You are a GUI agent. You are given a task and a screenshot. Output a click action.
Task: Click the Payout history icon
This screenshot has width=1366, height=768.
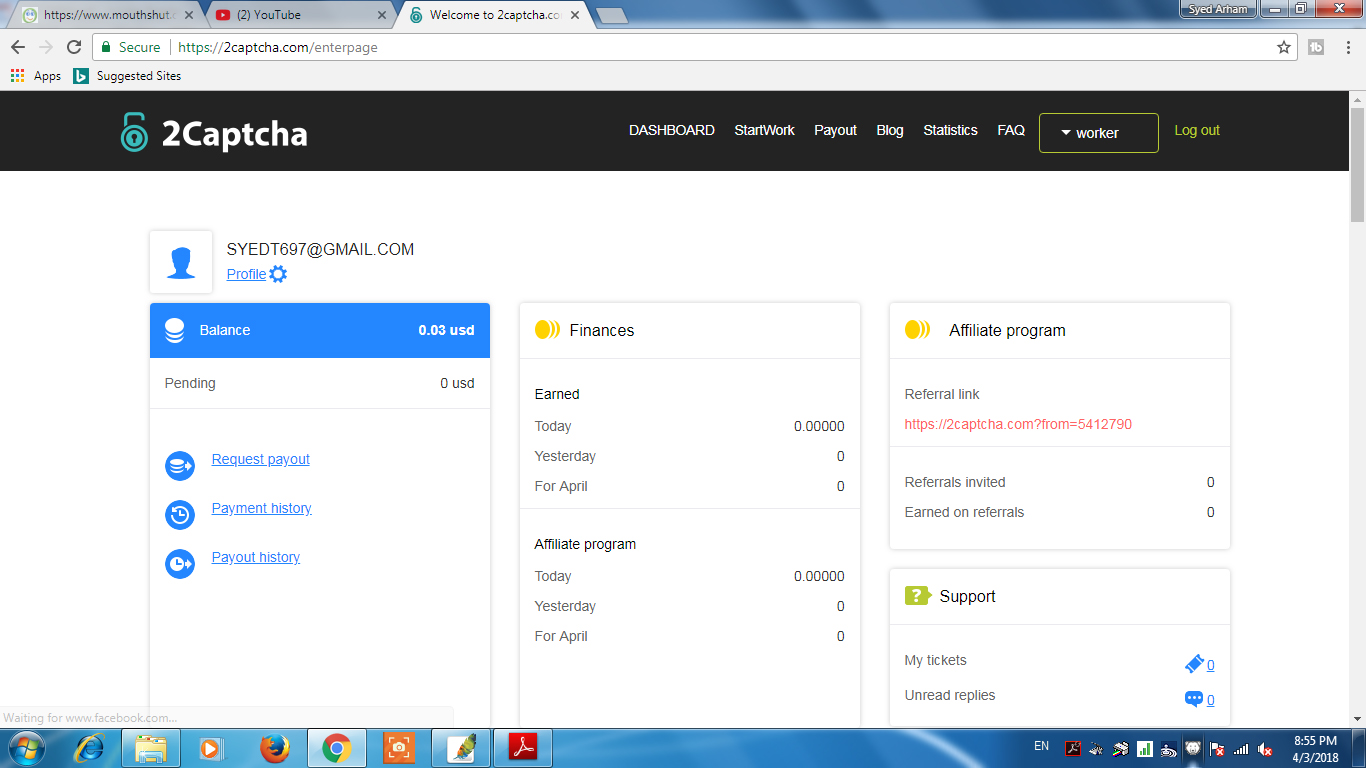click(x=180, y=564)
